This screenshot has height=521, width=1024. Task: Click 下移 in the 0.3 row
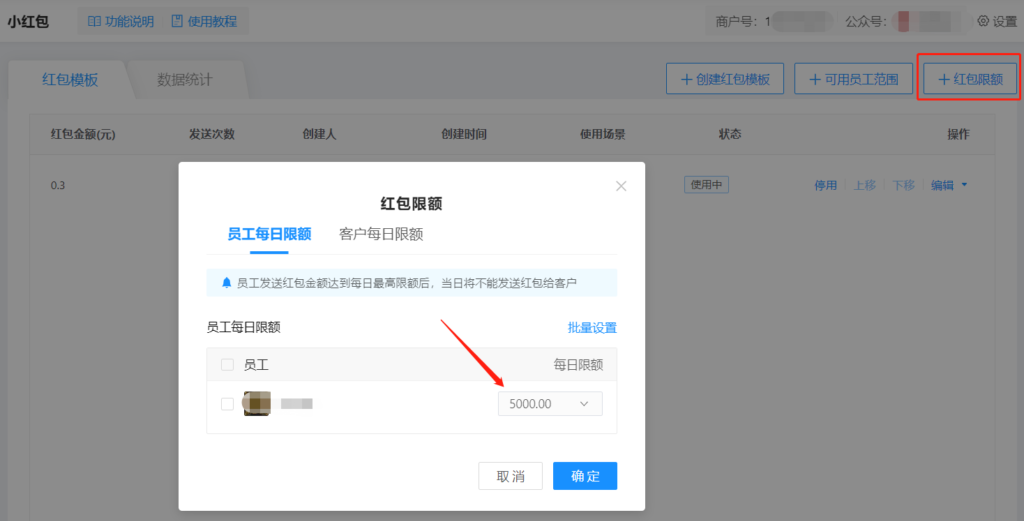tap(903, 185)
